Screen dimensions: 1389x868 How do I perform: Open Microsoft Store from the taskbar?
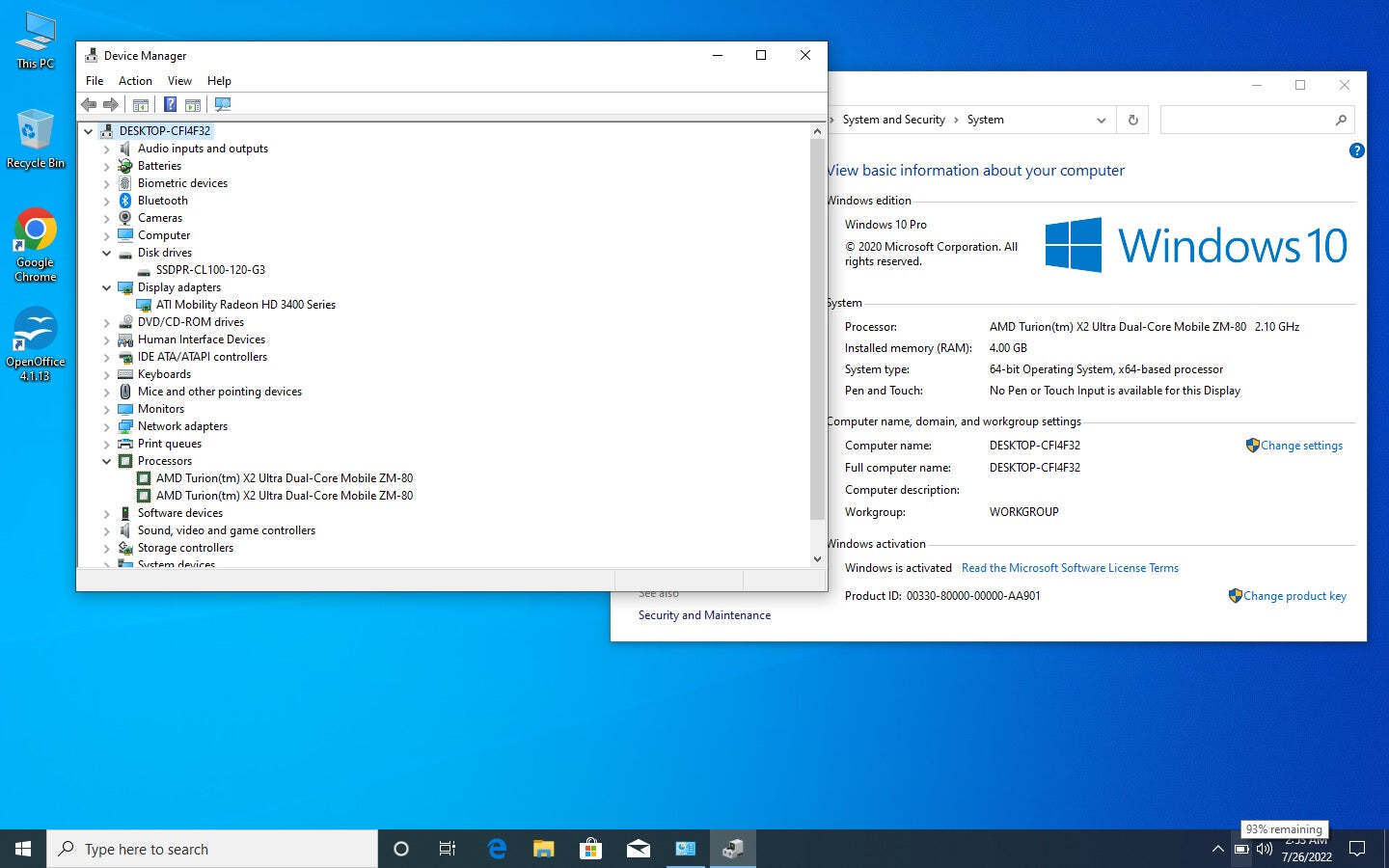pyautogui.click(x=590, y=849)
